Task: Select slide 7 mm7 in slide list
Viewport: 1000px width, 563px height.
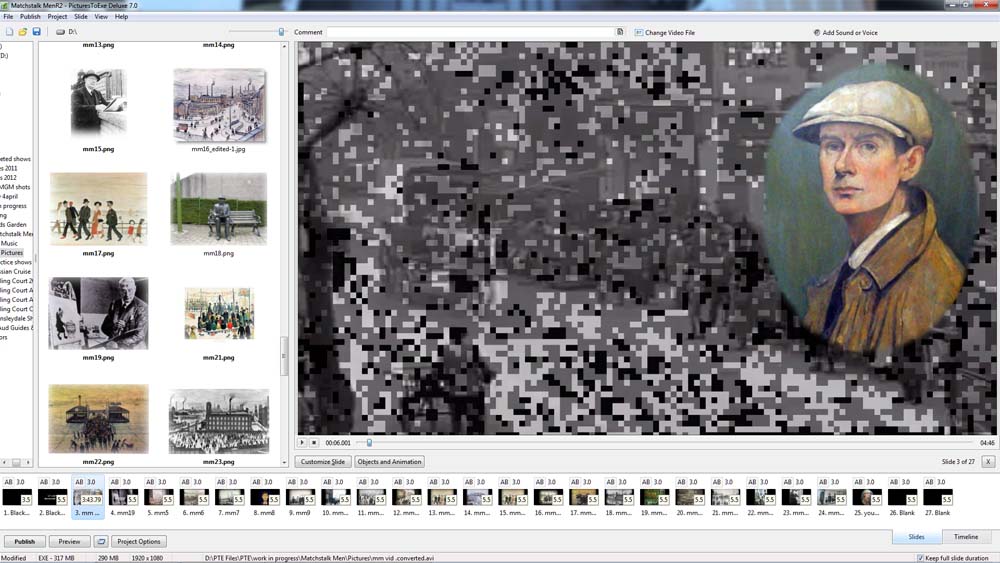Action: [x=229, y=498]
